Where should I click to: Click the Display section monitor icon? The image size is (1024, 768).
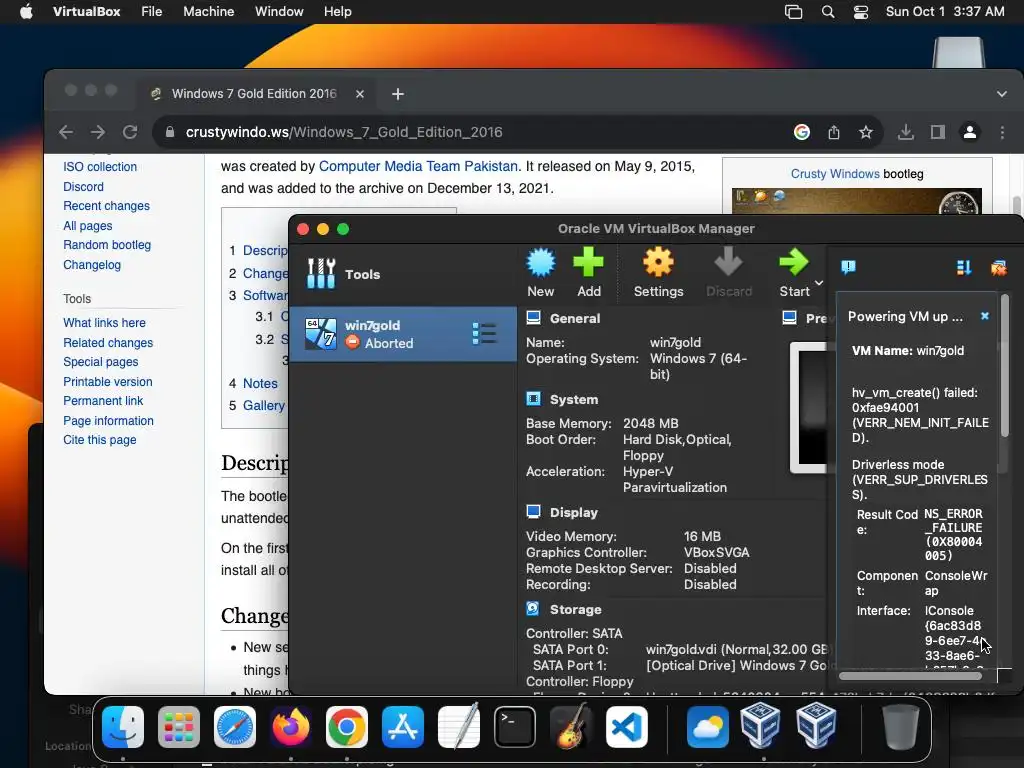tap(534, 512)
